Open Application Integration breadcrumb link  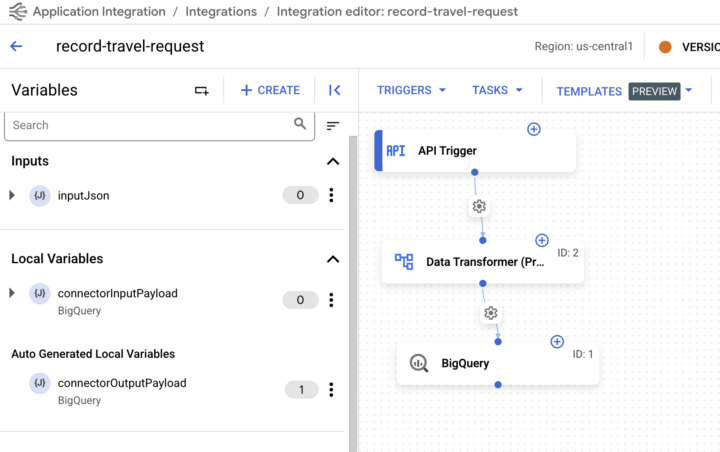pos(99,11)
